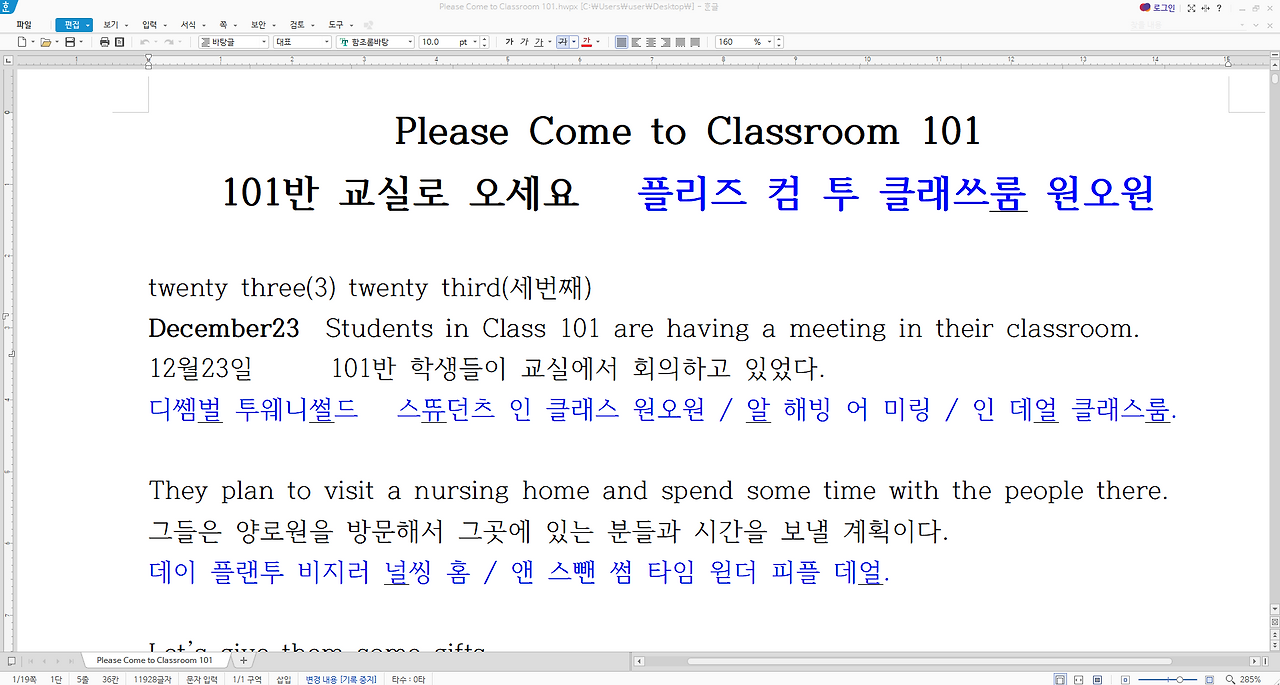The width and height of the screenshot is (1280, 685).
Task: Click ruler tab type selector icon
Action: point(8,60)
